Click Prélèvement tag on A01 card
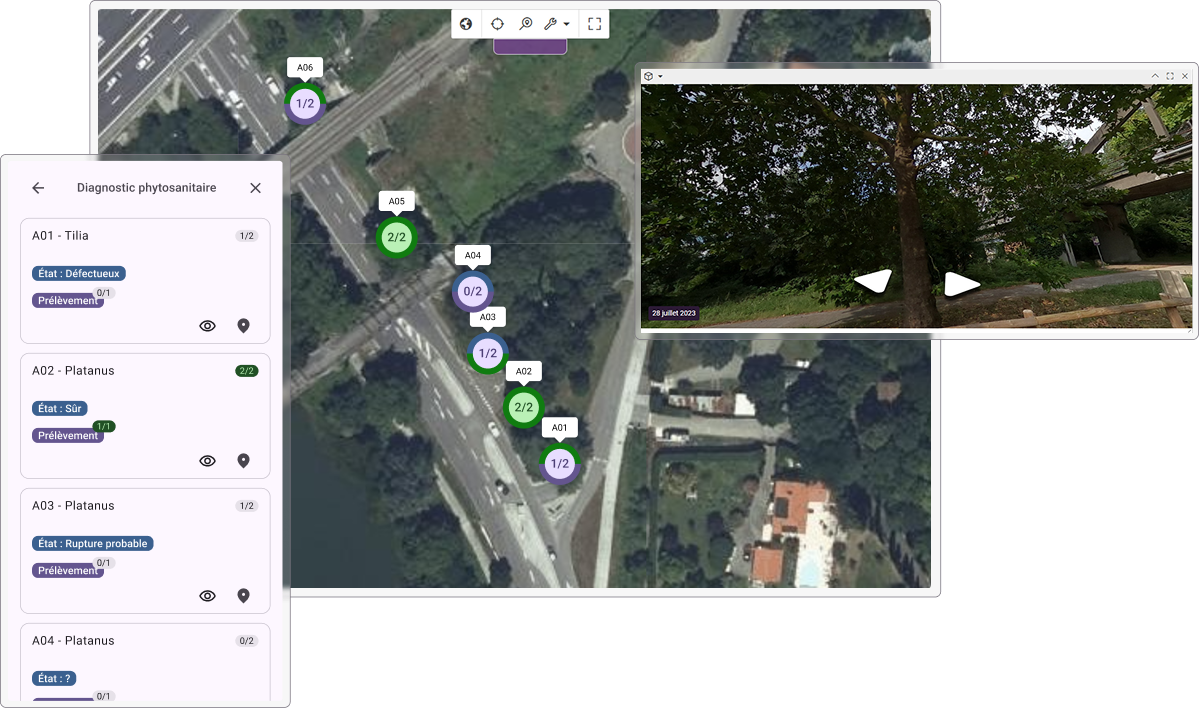This screenshot has width=1199, height=708. coord(67,300)
